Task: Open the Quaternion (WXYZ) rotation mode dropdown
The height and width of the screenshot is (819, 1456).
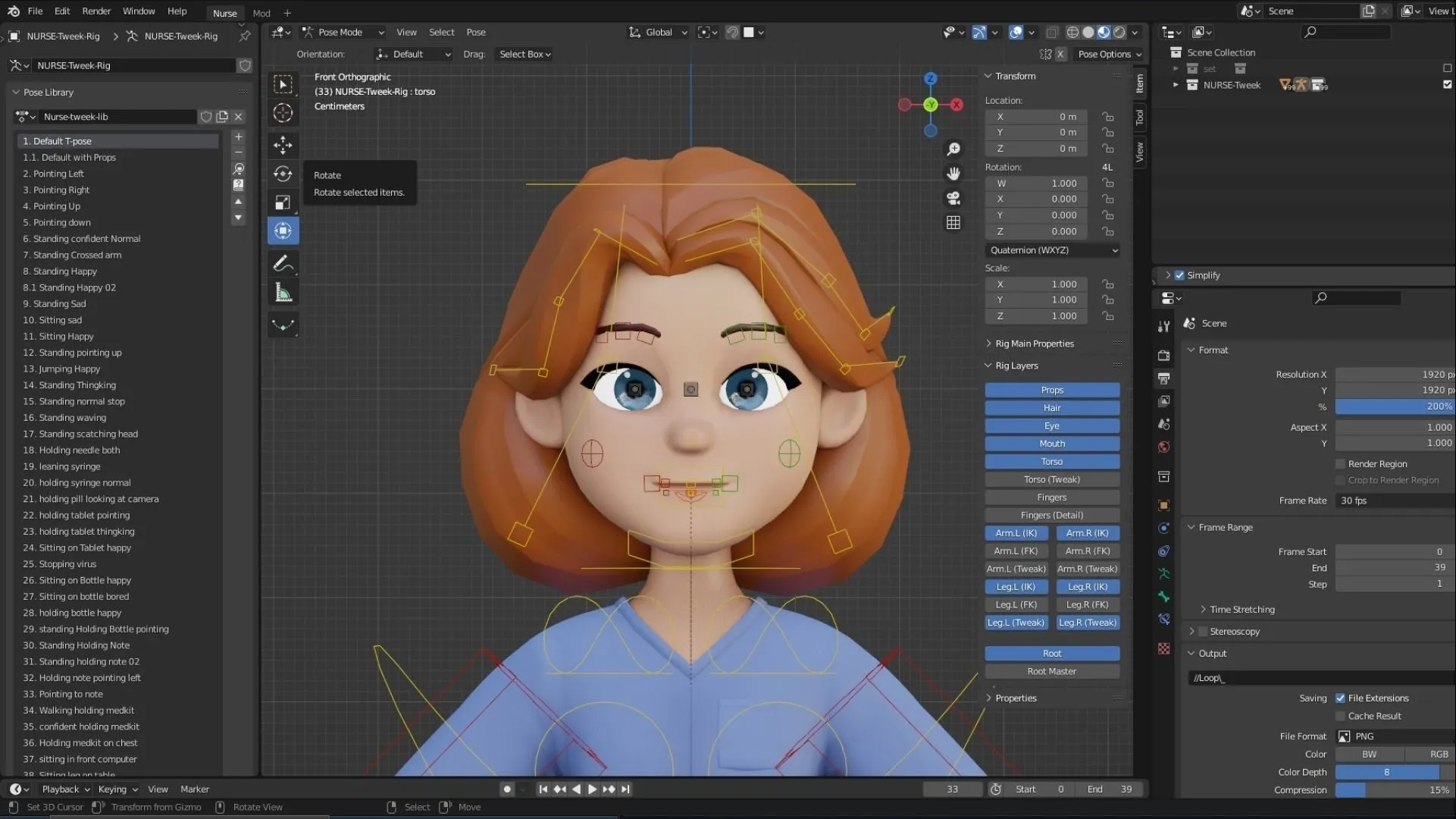Action: pos(1052,250)
